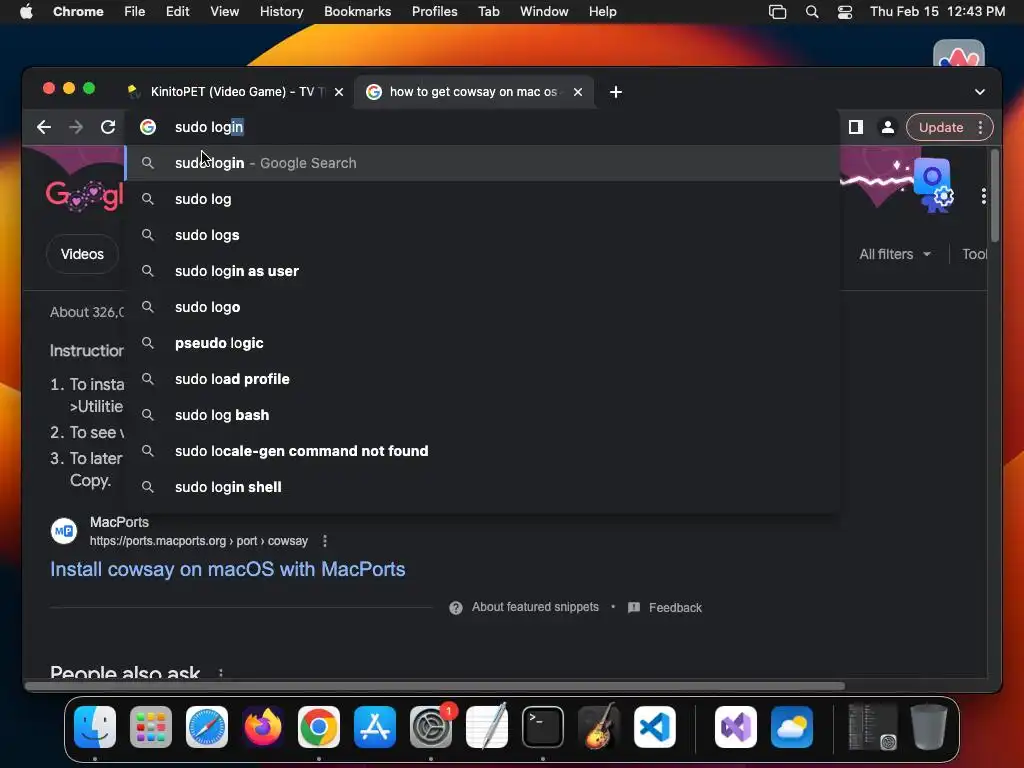Image resolution: width=1024 pixels, height=768 pixels.
Task: Close the cowsay search tab
Action: (578, 92)
